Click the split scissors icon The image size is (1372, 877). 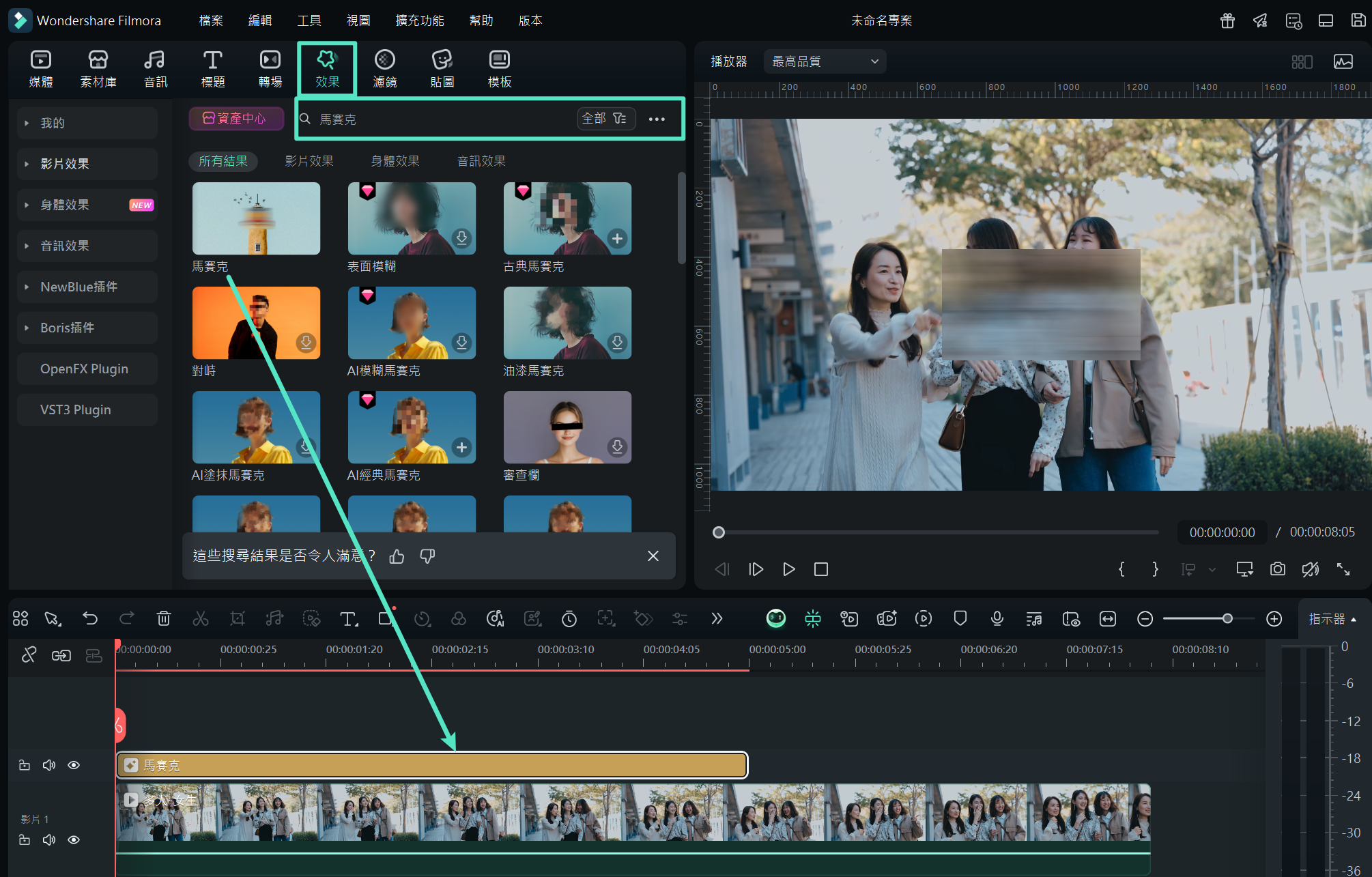[x=201, y=618]
